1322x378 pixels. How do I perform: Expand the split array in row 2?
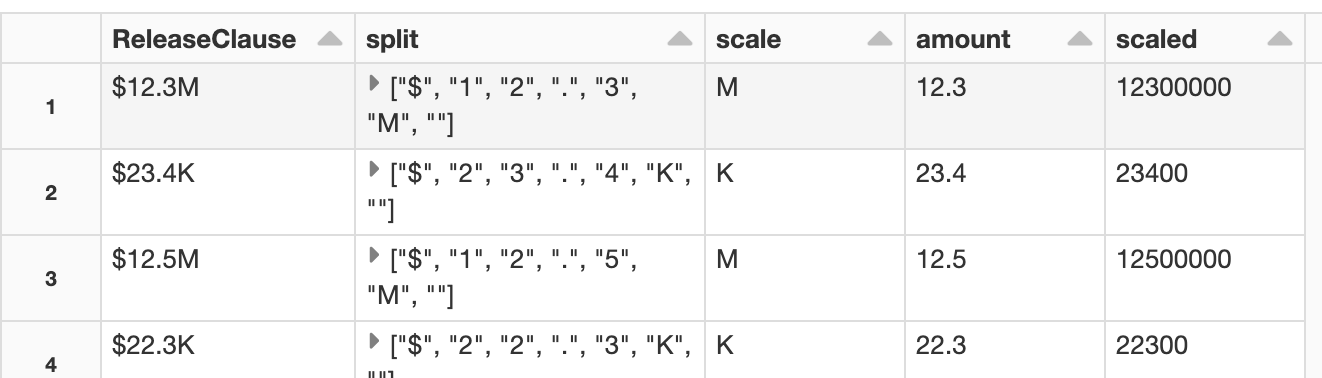374,174
